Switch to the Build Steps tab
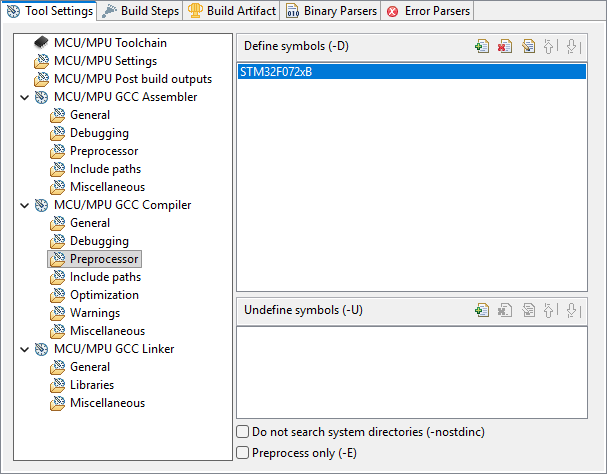The height and width of the screenshot is (474, 607). pyautogui.click(x=141, y=11)
